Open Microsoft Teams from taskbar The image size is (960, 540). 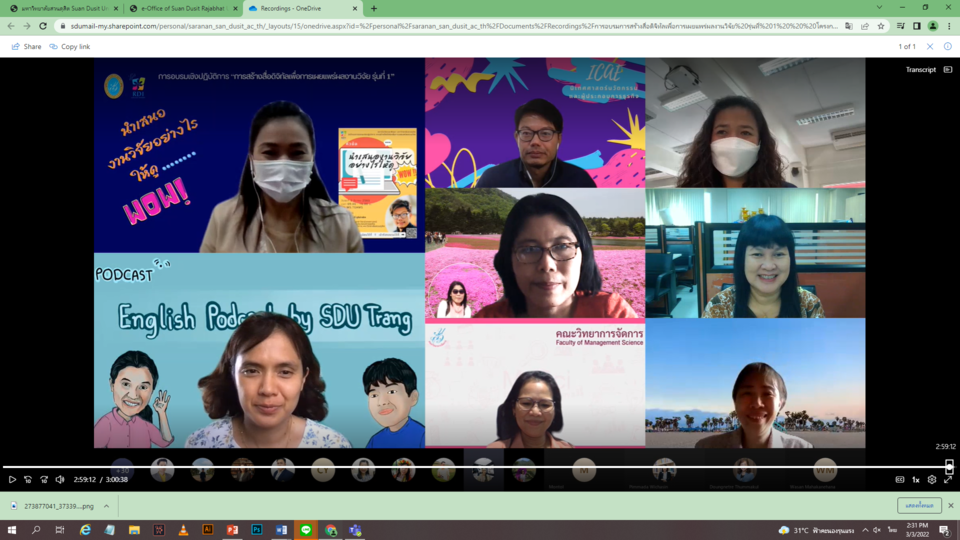click(x=355, y=530)
